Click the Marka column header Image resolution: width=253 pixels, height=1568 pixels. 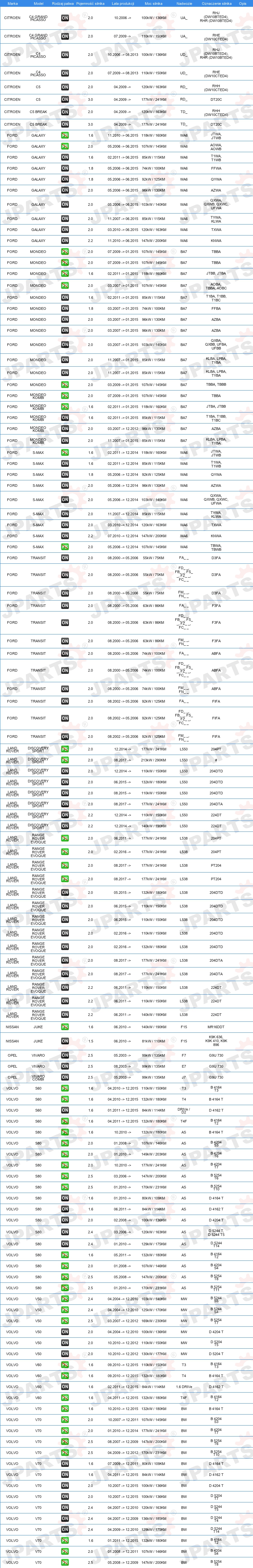(12, 4)
